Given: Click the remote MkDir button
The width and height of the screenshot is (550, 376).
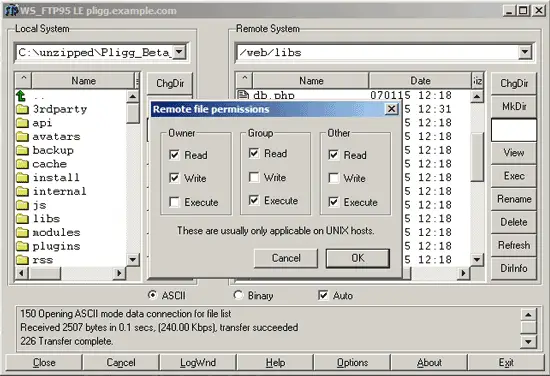Looking at the screenshot, I should (x=514, y=106).
